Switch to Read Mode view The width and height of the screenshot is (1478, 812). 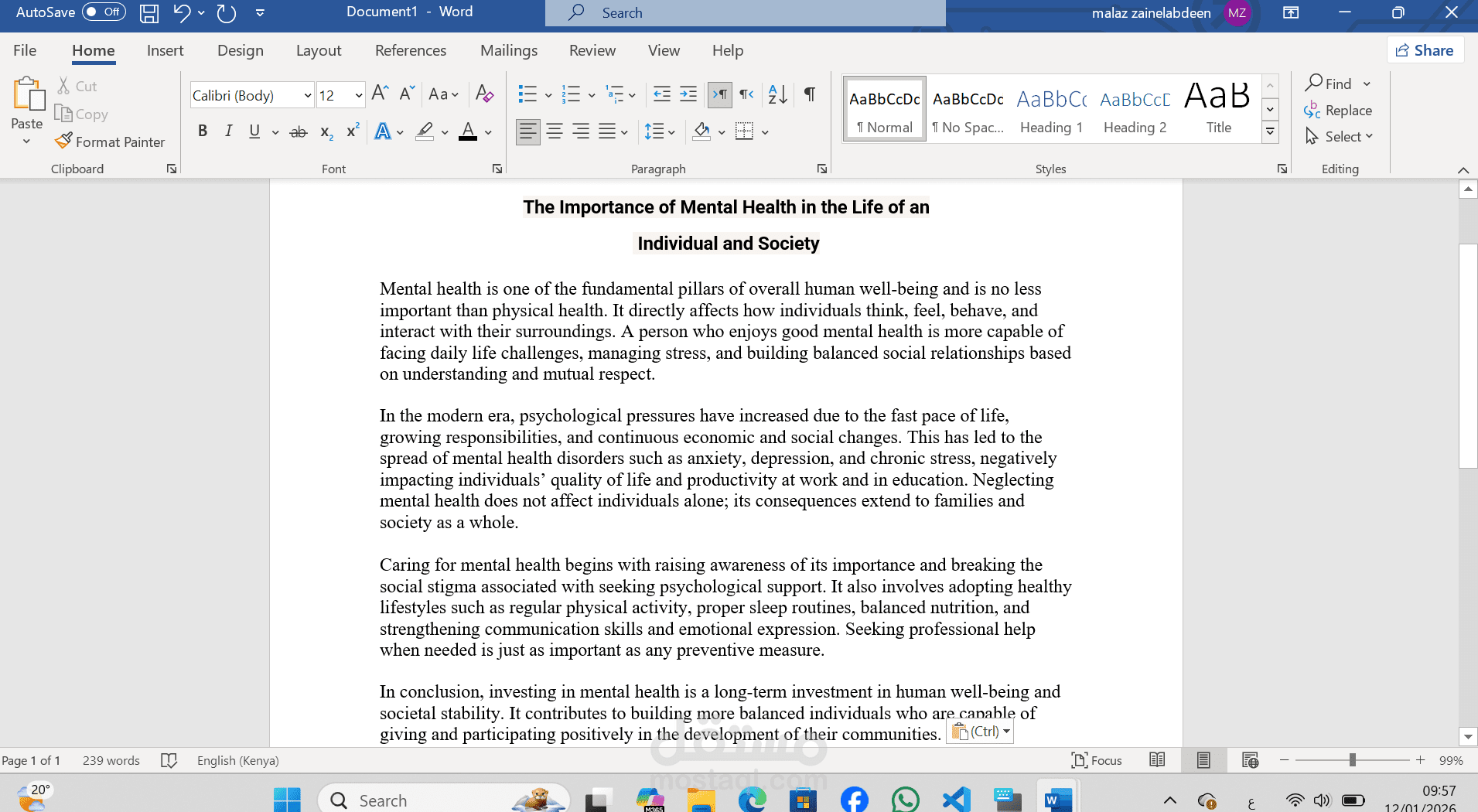1157,760
